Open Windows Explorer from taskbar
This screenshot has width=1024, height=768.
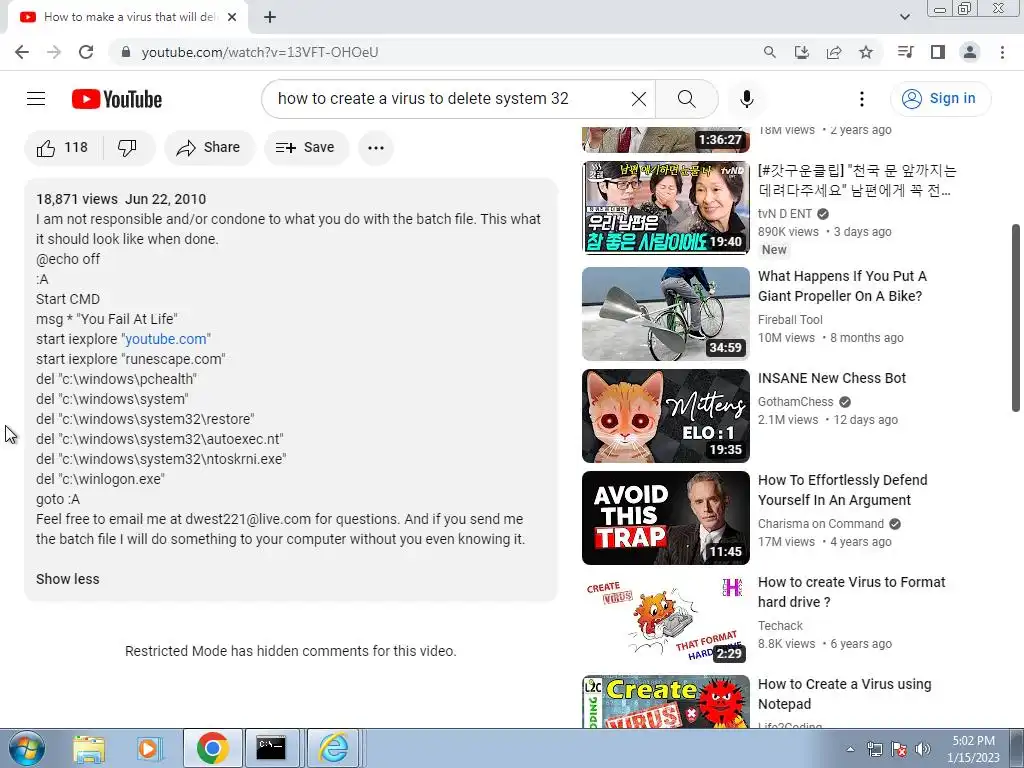89,748
